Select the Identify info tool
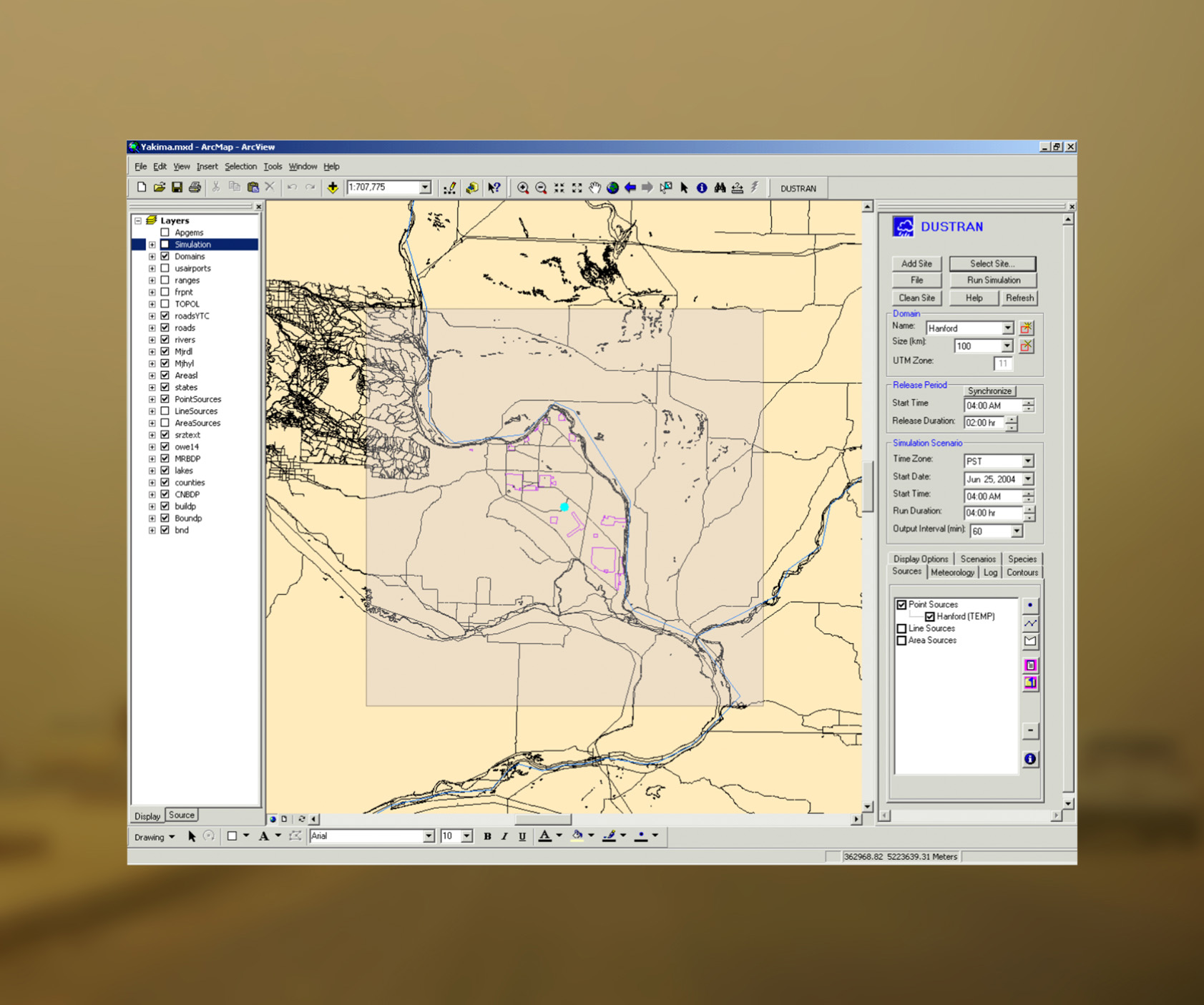Screen dimensions: 1204x1005 [702, 187]
